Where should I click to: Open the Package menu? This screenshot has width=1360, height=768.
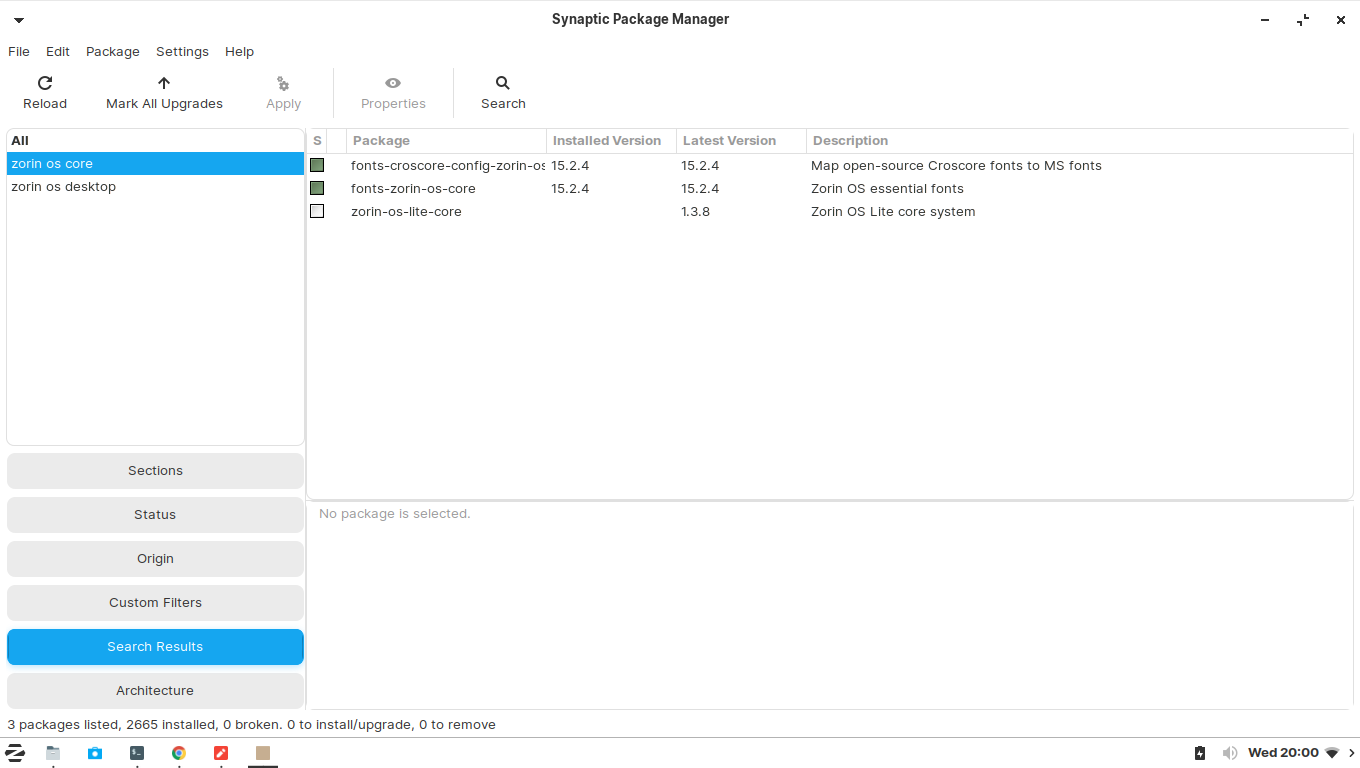[x=113, y=51]
